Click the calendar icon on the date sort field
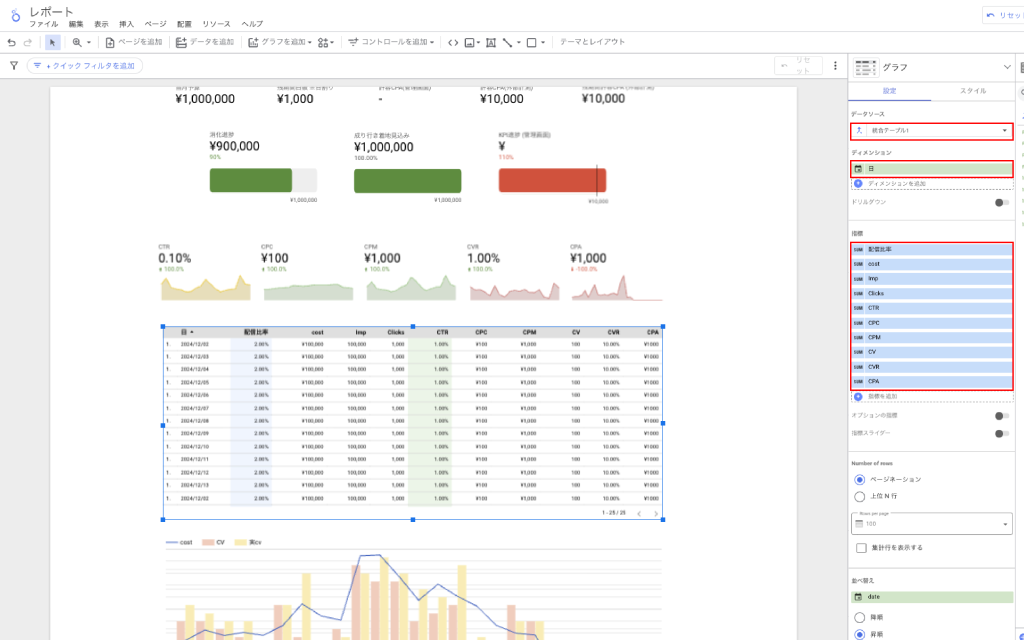This screenshot has height=640, width=1024. (x=858, y=597)
